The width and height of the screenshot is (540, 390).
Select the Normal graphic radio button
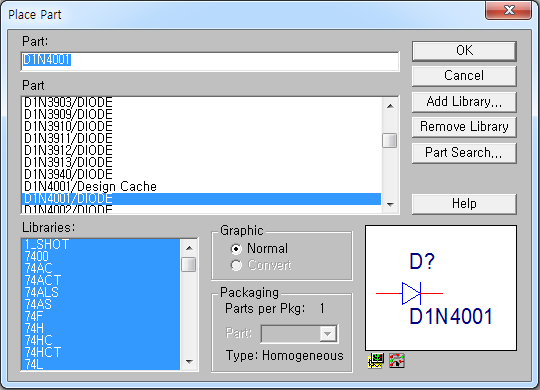point(236,248)
